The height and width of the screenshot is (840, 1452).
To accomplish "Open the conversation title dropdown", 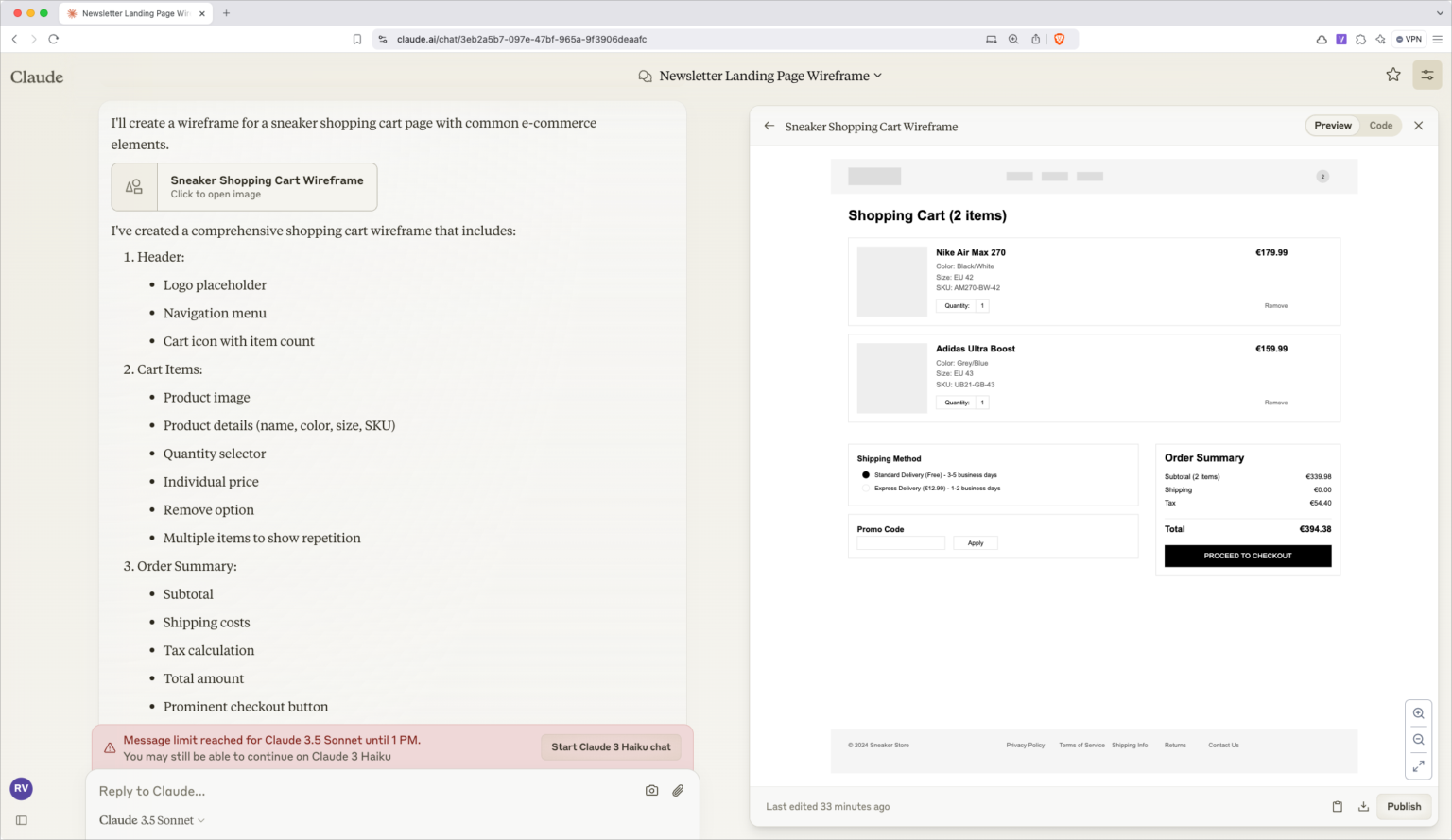I will pyautogui.click(x=877, y=76).
